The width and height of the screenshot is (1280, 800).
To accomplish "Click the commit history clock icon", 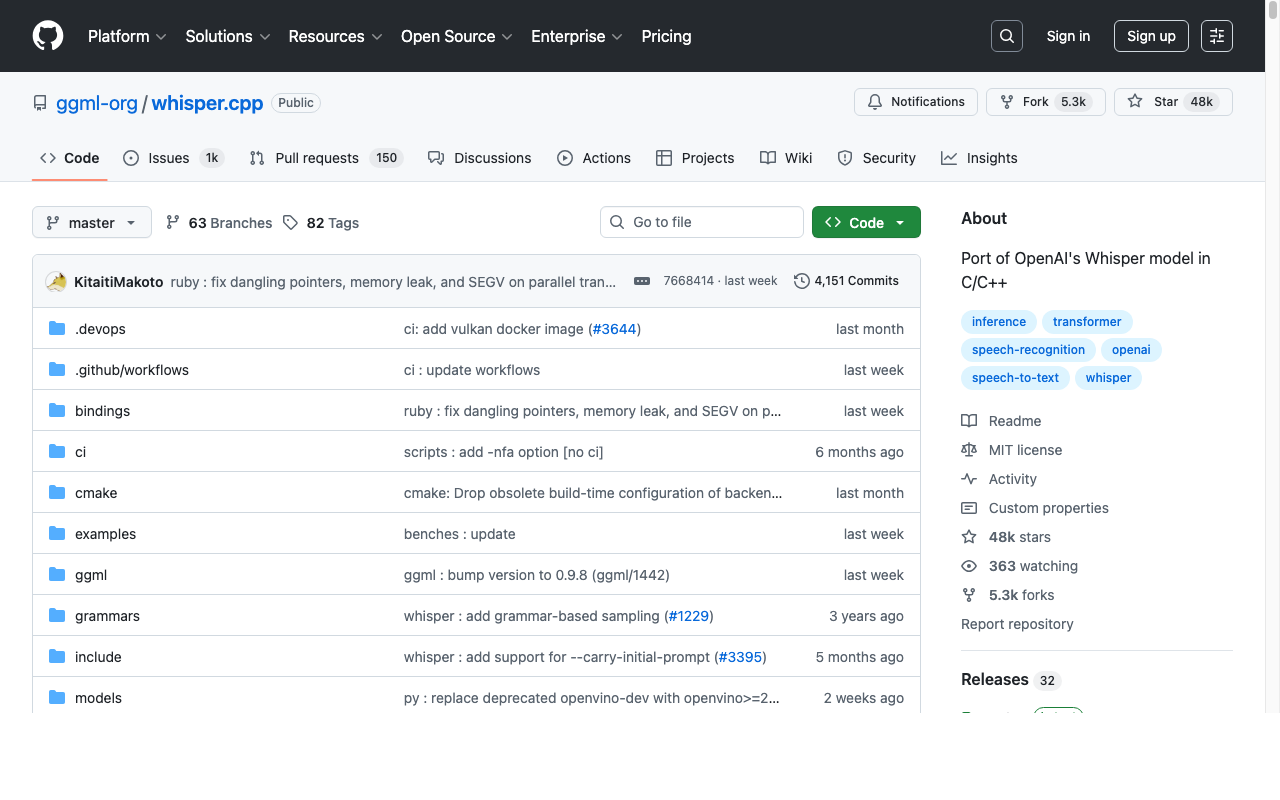I will click(801, 280).
